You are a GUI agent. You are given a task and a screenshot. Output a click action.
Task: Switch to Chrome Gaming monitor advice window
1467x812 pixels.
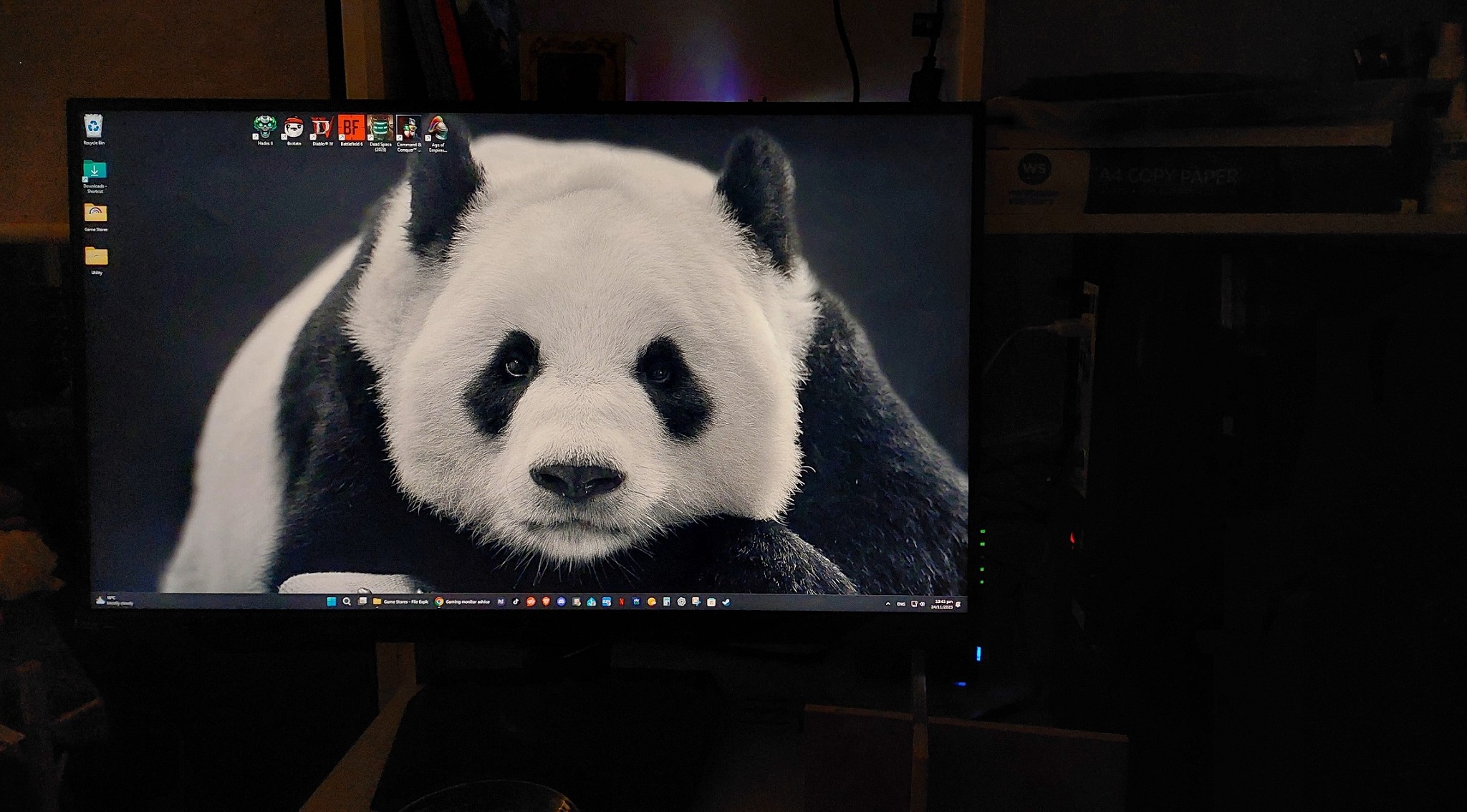[463, 601]
